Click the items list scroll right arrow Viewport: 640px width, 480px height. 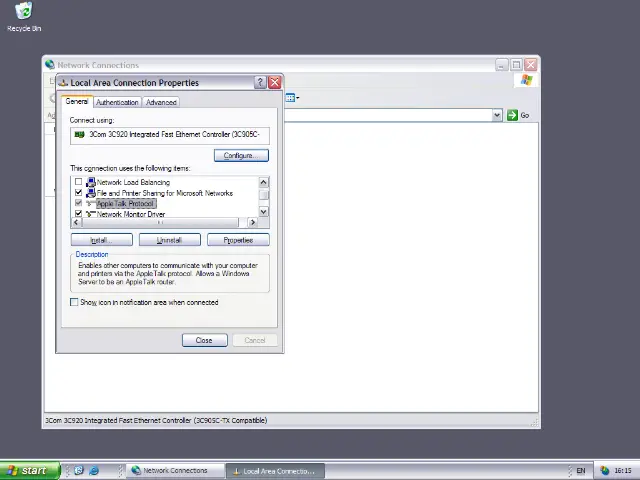253,222
